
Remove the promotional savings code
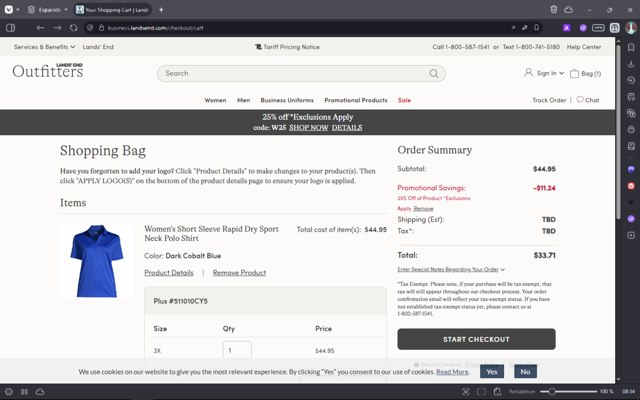point(423,208)
